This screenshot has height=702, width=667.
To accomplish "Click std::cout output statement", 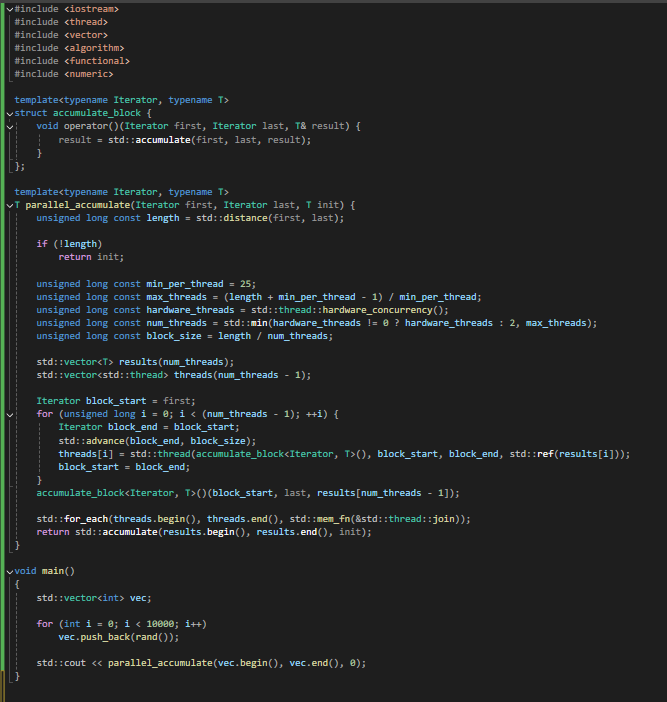I will click(201, 663).
